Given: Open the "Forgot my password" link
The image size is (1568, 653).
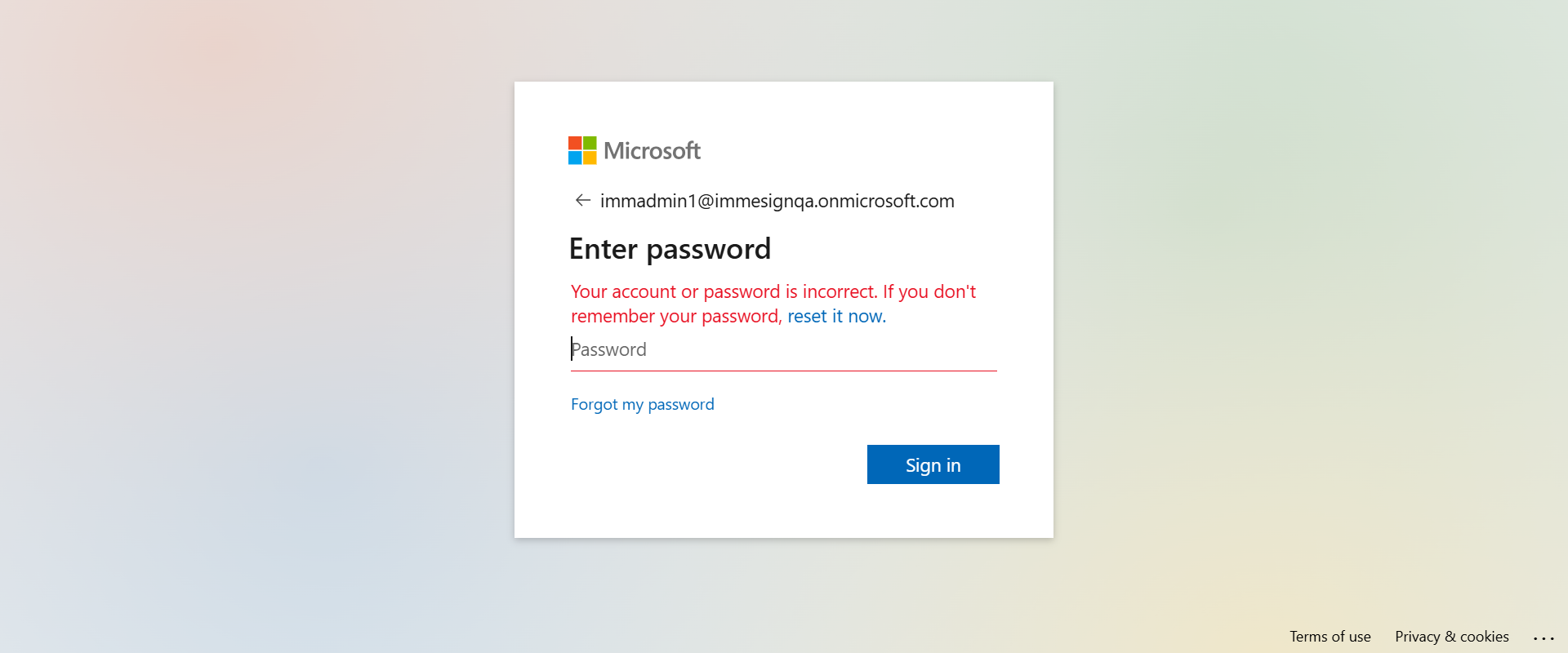Looking at the screenshot, I should (x=642, y=405).
